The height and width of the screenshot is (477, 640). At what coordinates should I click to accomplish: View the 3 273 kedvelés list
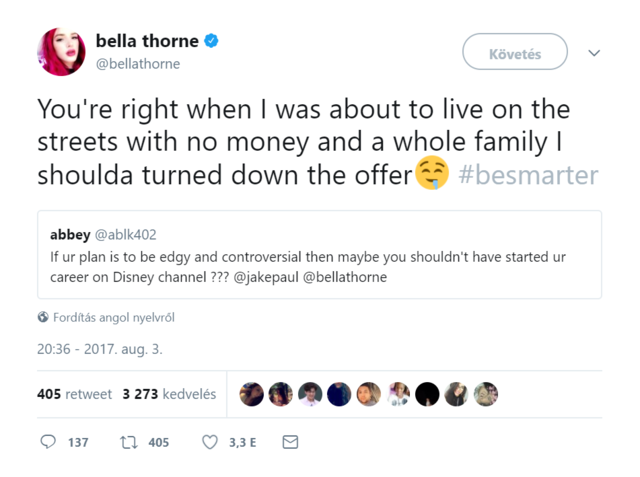coord(169,394)
